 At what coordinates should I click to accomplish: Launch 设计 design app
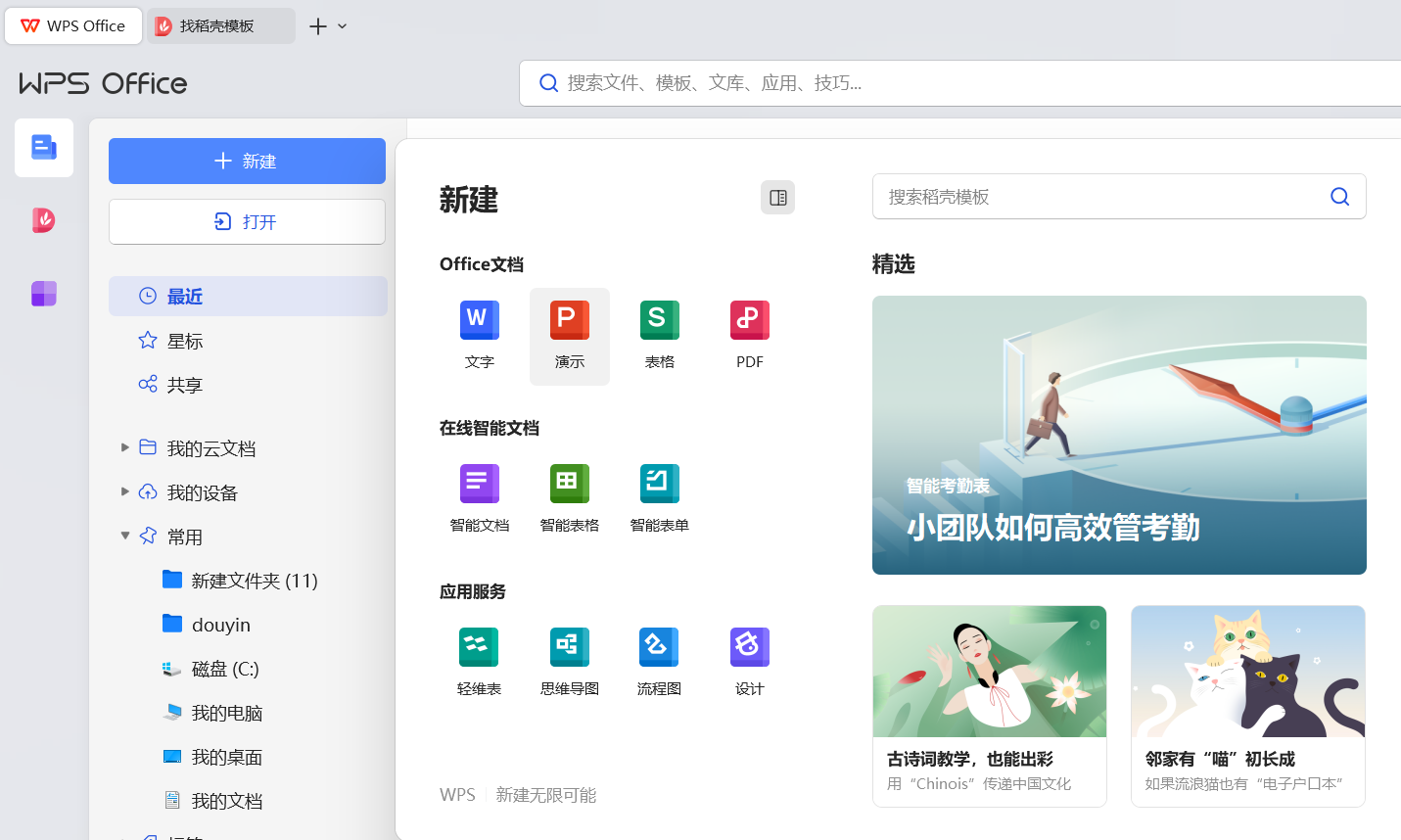(750, 663)
